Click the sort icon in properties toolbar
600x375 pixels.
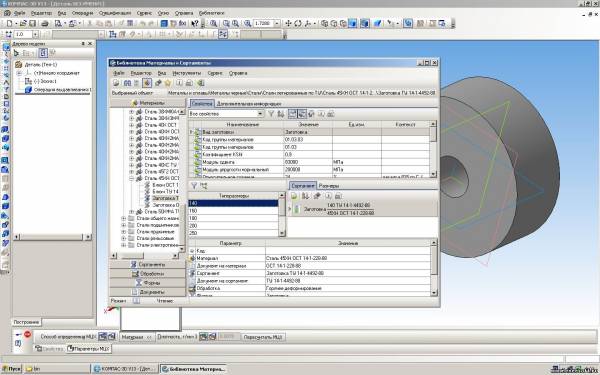pyautogui.click(x=281, y=114)
